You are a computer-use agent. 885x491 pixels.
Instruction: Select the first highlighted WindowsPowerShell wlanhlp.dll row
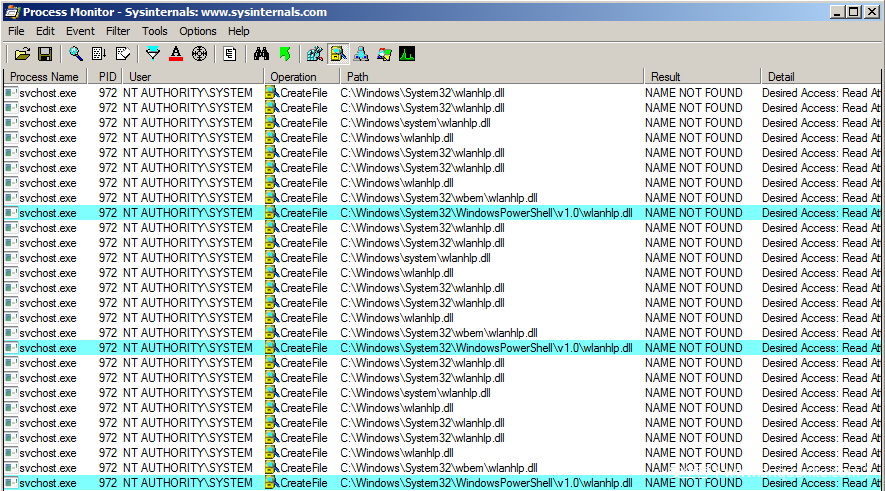click(x=486, y=213)
